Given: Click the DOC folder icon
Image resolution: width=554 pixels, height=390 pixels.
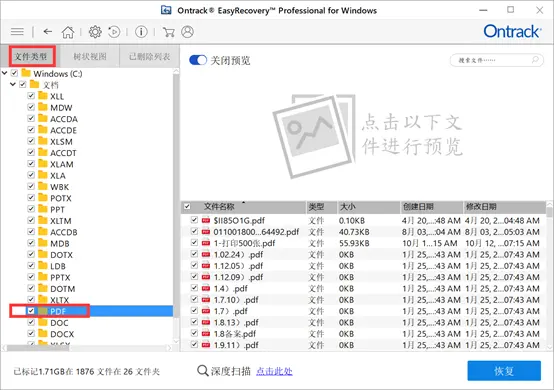Looking at the screenshot, I should tap(43, 322).
